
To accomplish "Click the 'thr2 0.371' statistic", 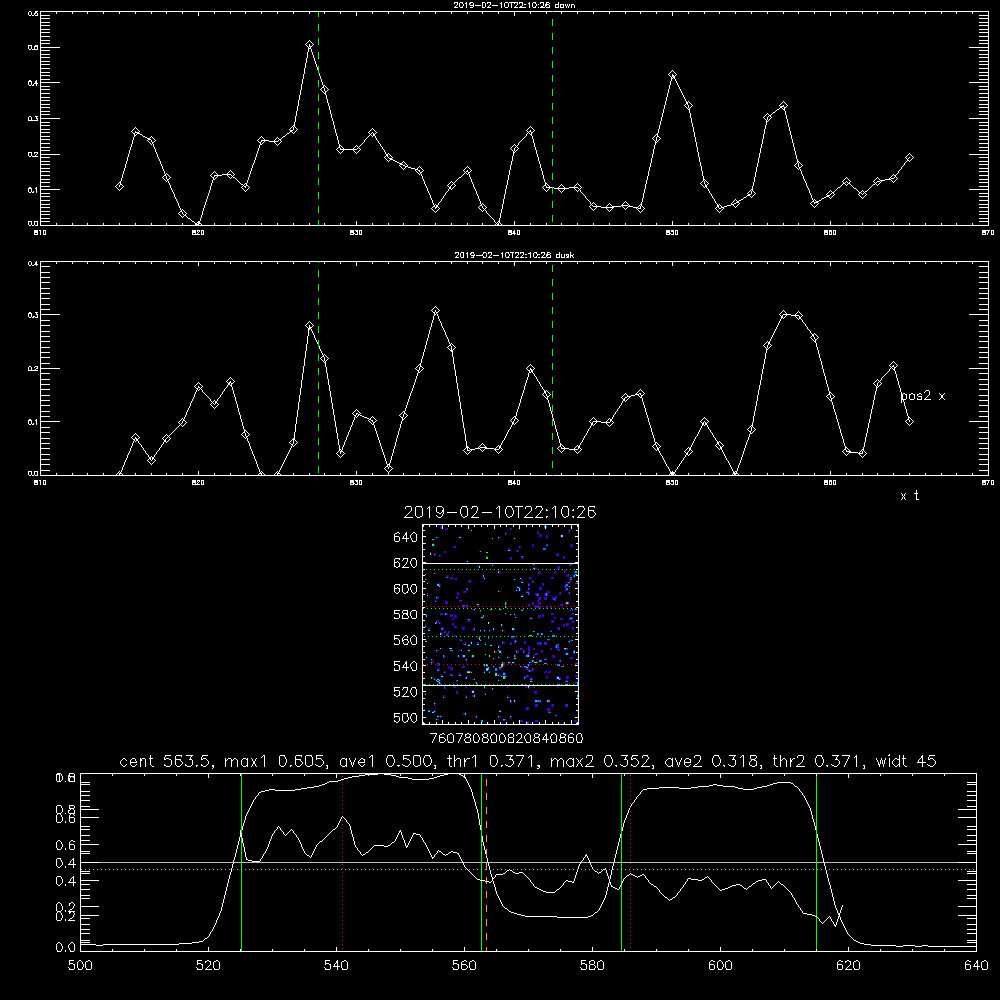I will point(818,761).
